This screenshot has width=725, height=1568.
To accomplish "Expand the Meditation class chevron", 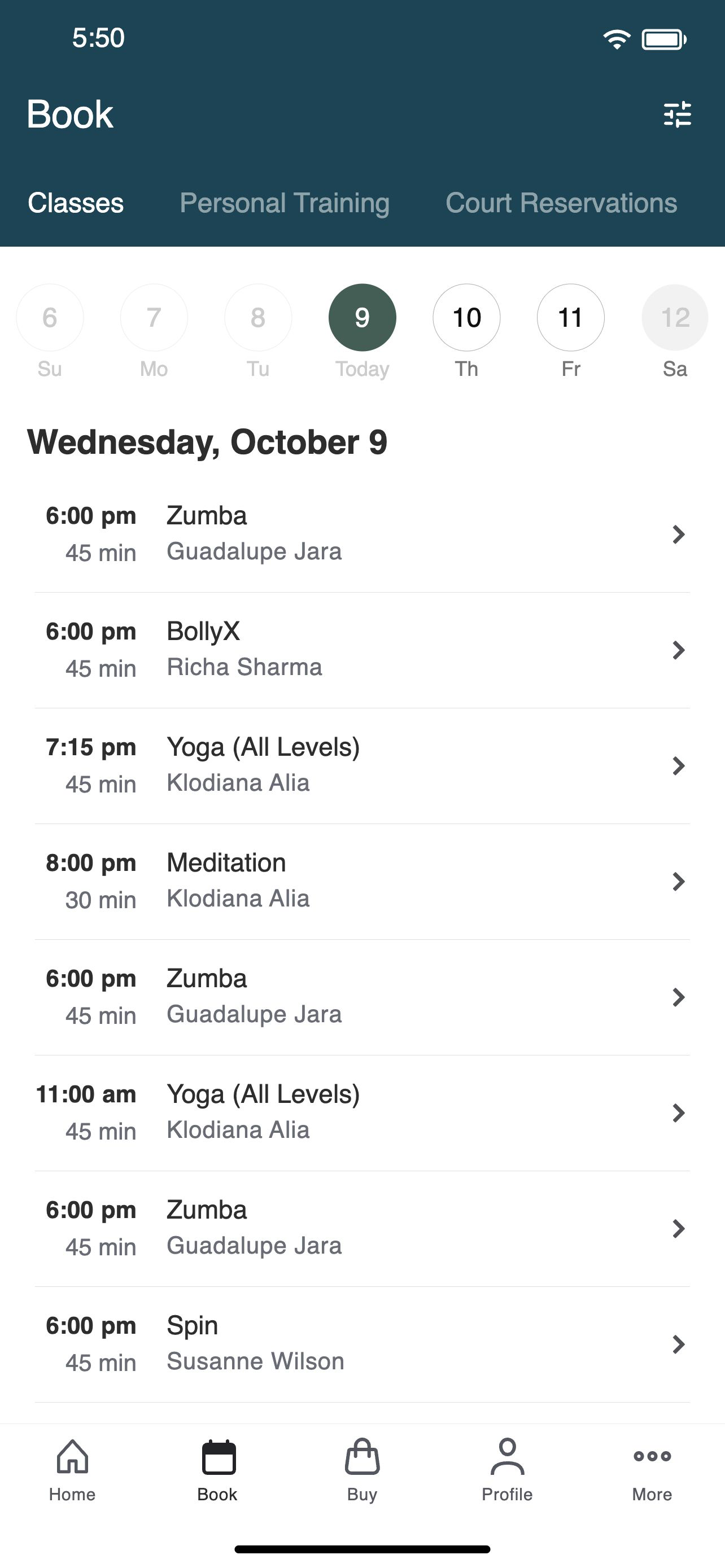I will [678, 881].
